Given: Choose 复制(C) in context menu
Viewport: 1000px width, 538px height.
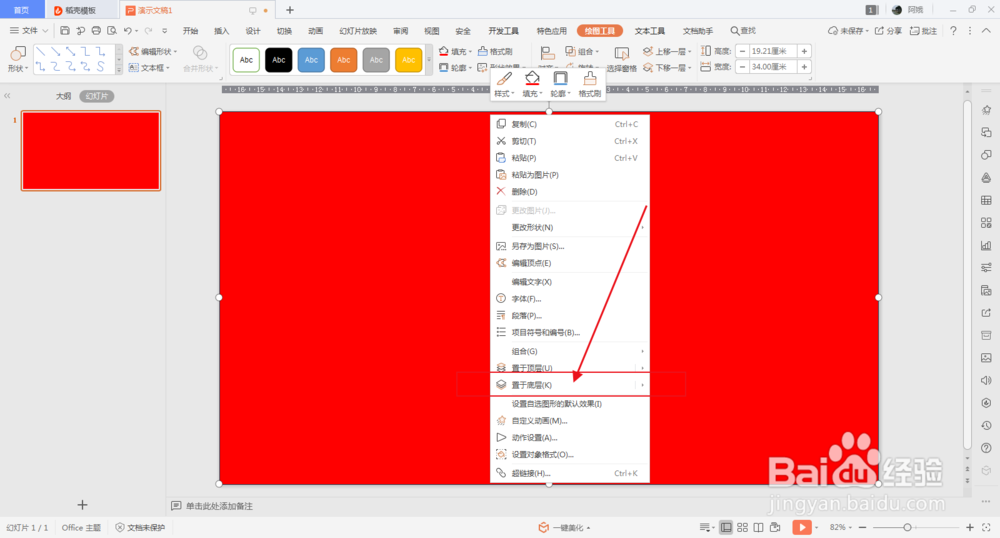Looking at the screenshot, I should (x=570, y=124).
